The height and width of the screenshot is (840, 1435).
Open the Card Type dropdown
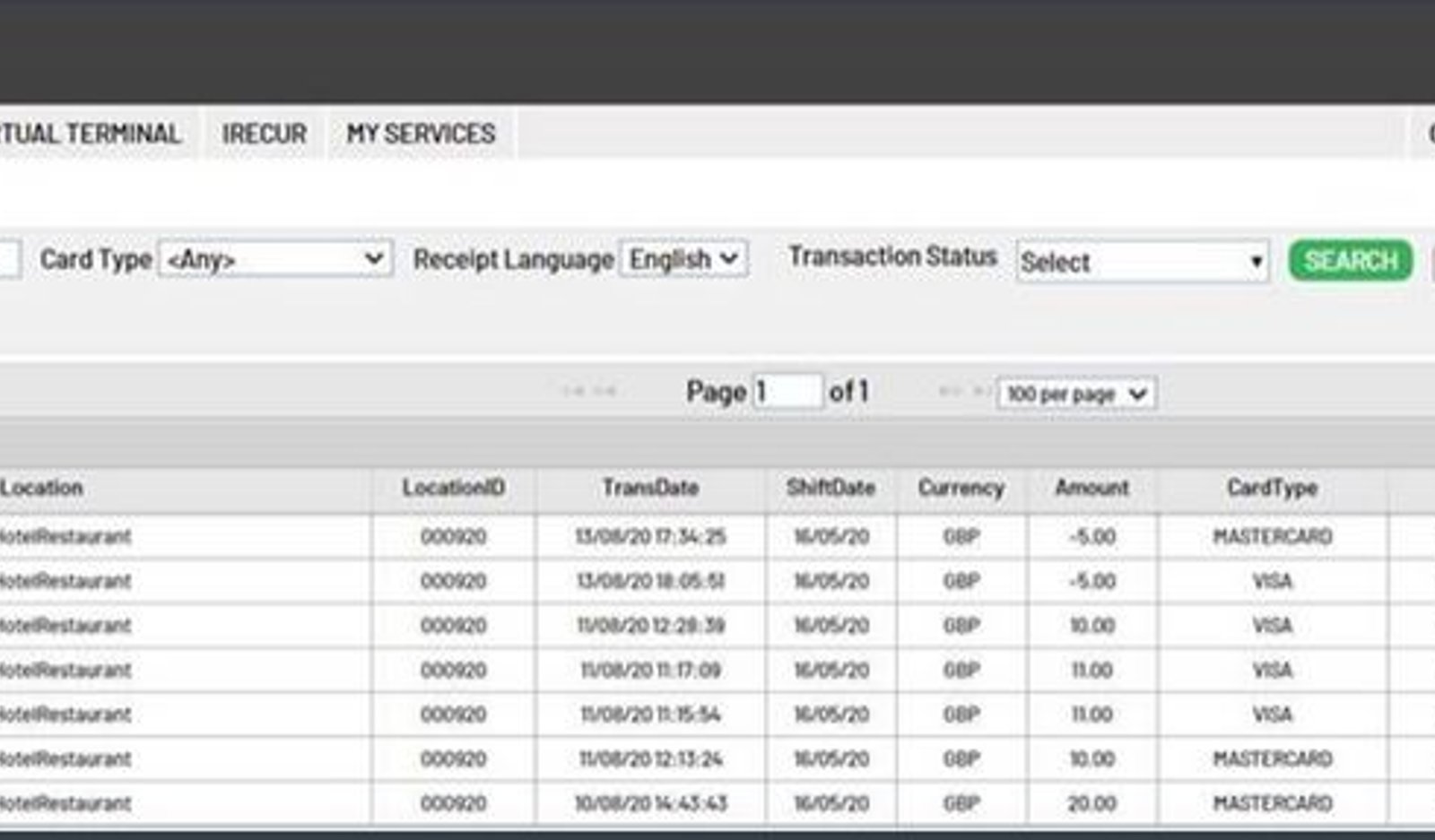tap(275, 259)
